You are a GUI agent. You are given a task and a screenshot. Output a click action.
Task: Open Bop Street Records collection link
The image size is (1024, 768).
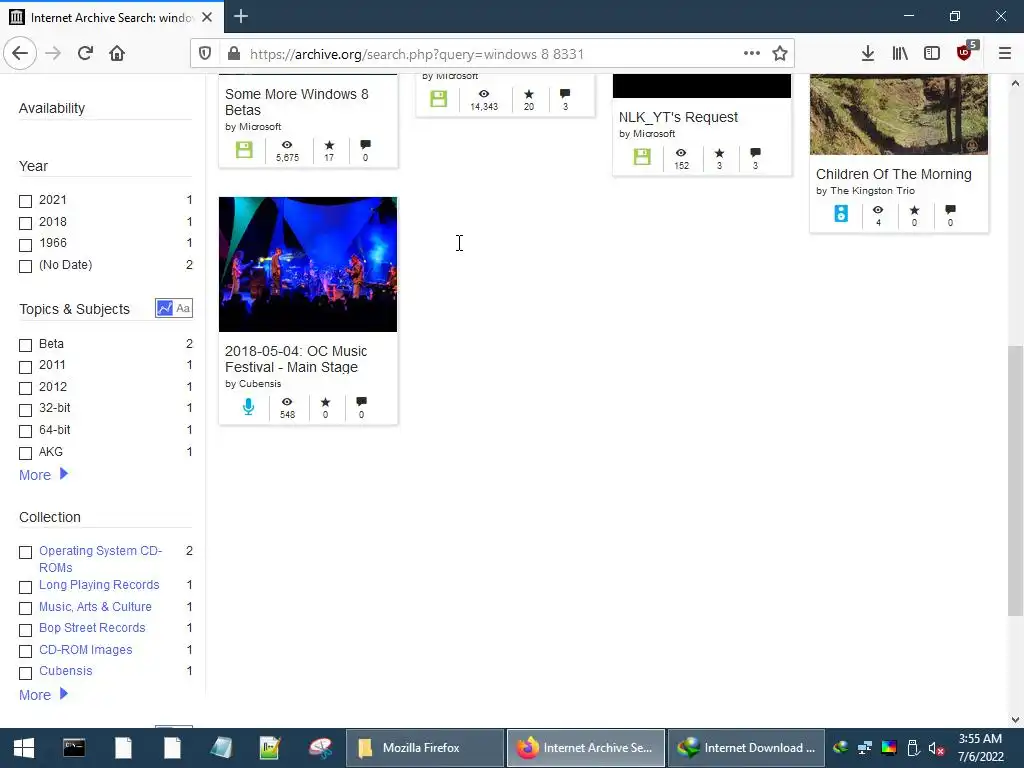(92, 628)
